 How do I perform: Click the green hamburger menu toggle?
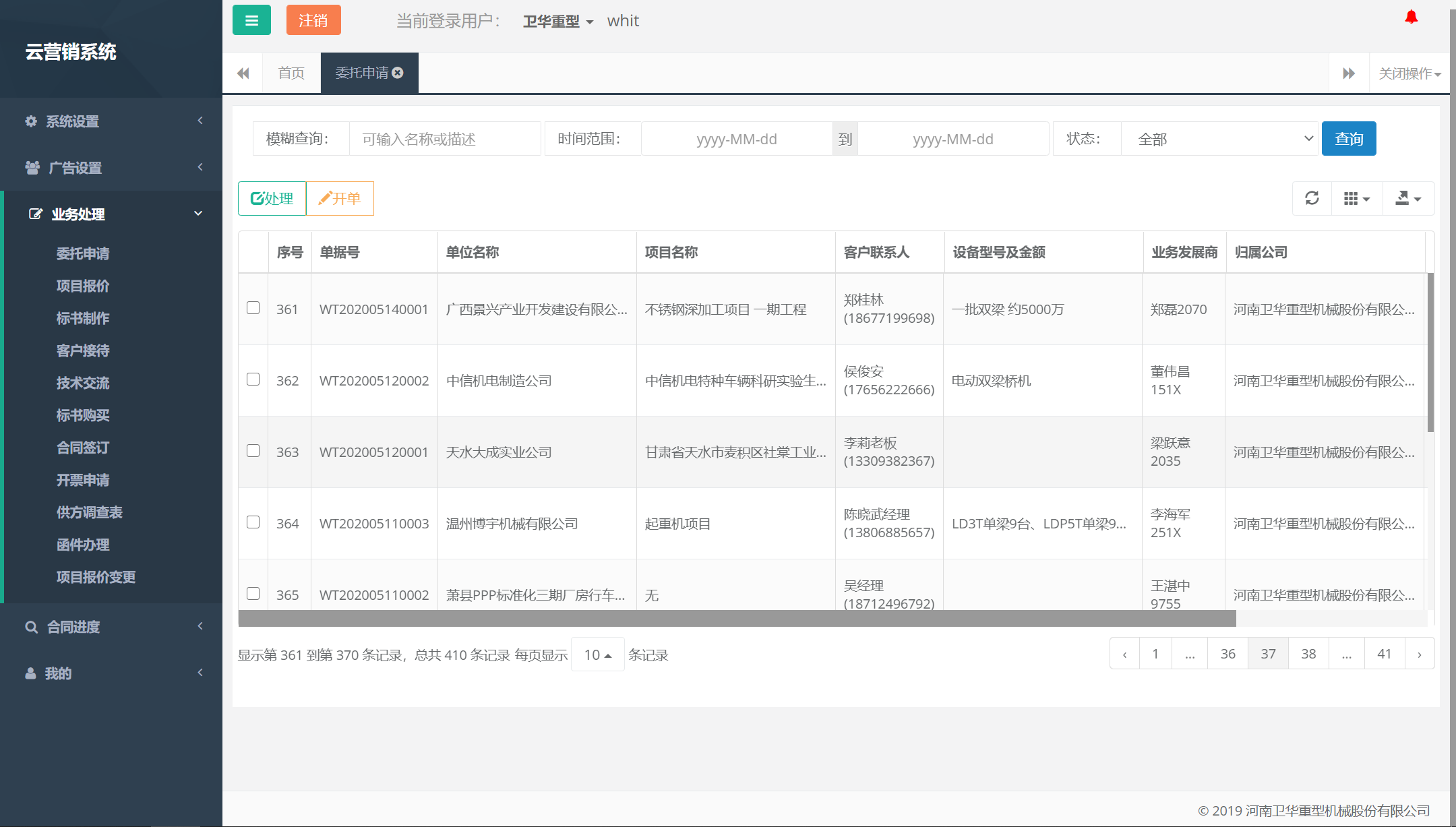(x=251, y=20)
